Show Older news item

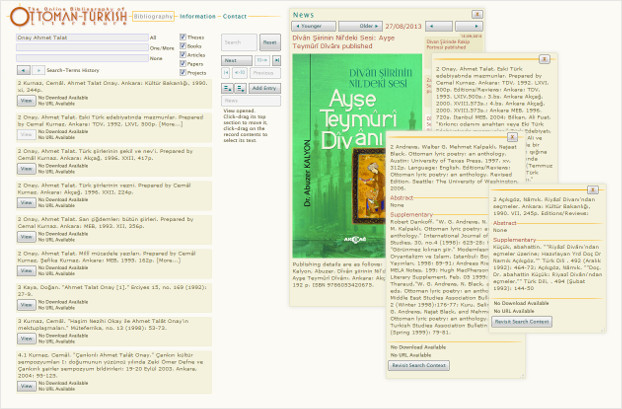tap(360, 26)
